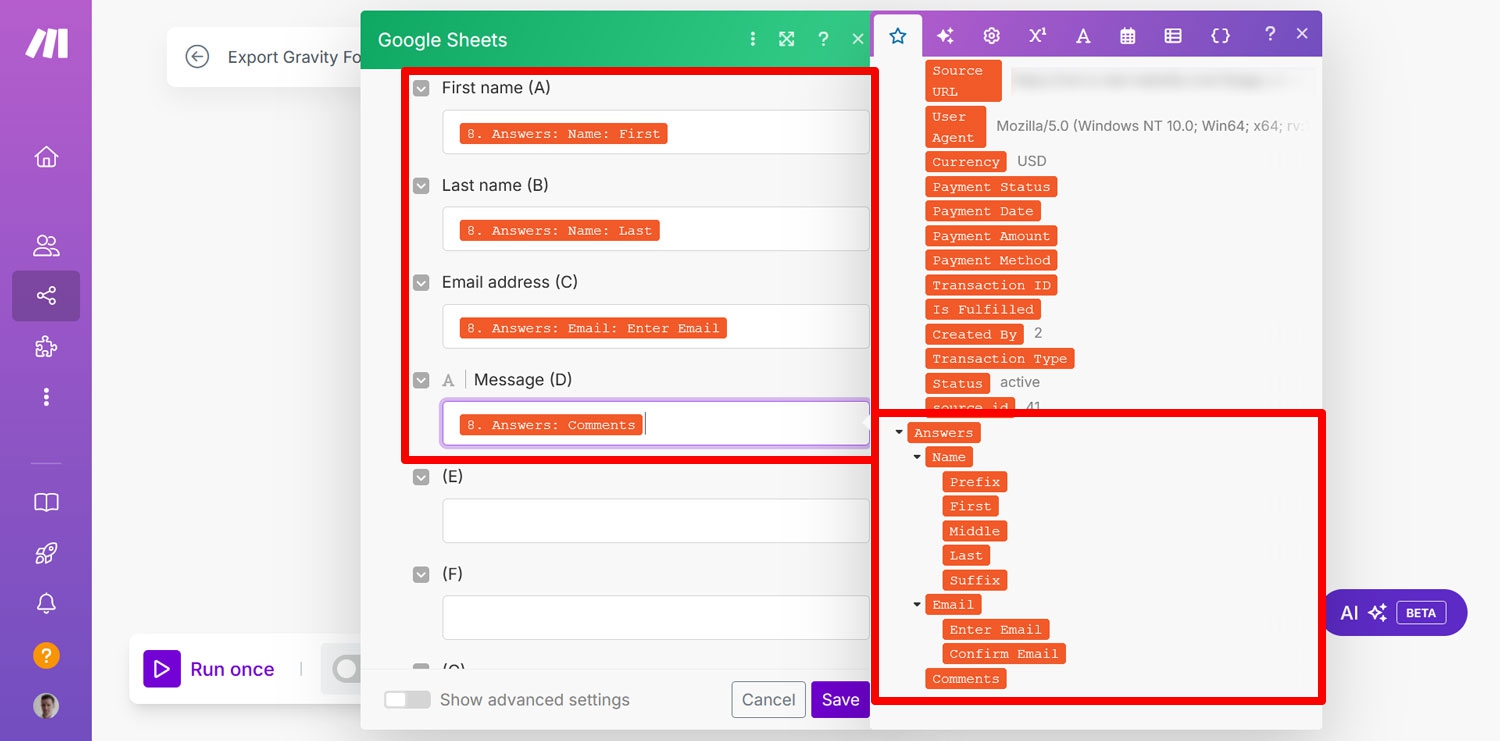
Task: Open the general functions gear tab
Action: 991,36
